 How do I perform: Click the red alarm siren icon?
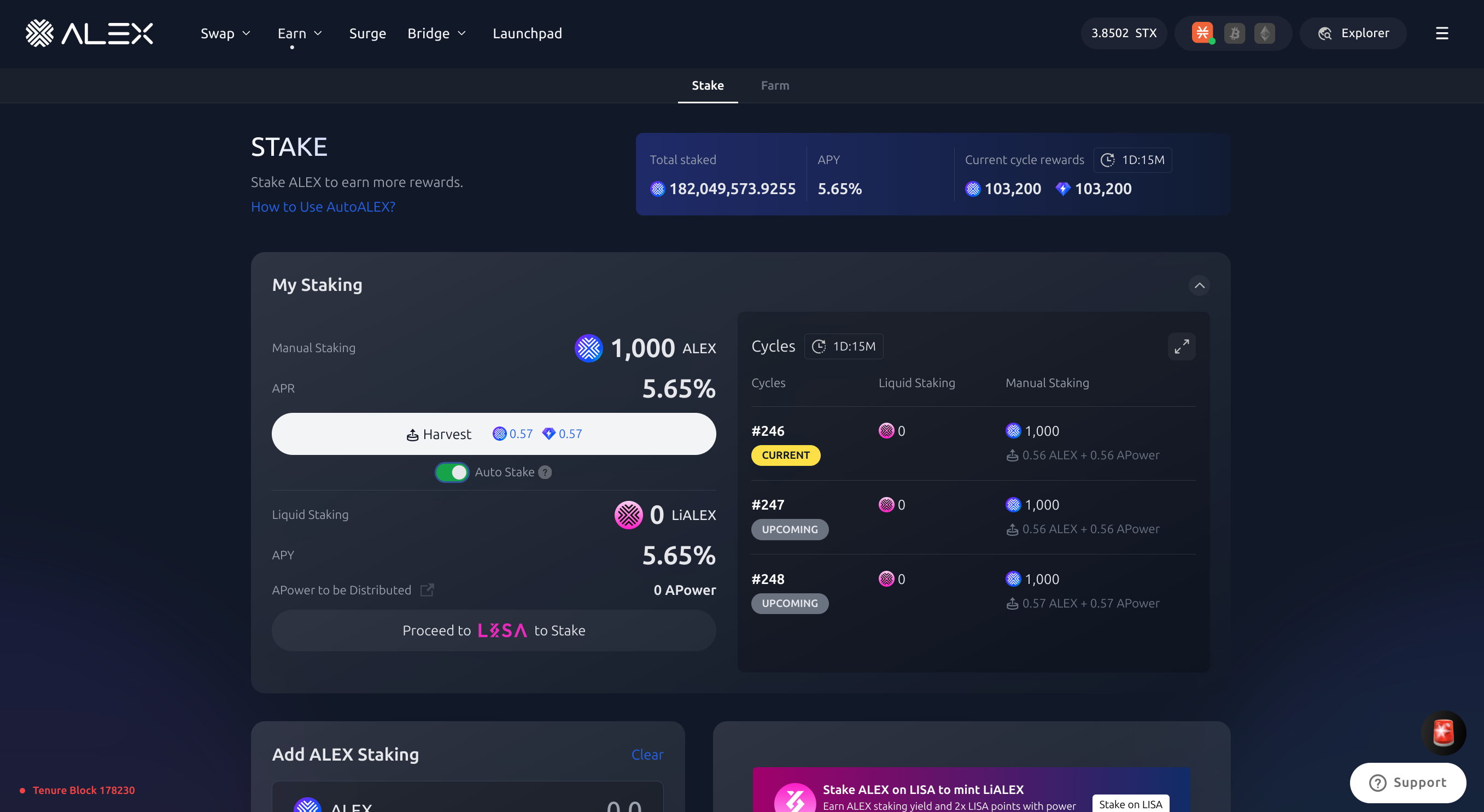(x=1442, y=733)
